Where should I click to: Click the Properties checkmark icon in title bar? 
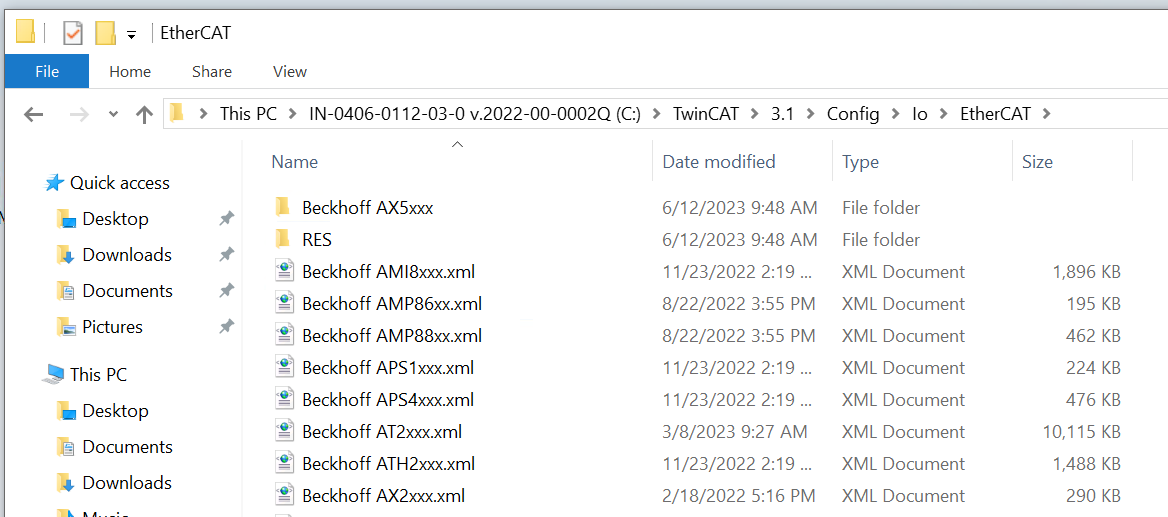tap(72, 33)
